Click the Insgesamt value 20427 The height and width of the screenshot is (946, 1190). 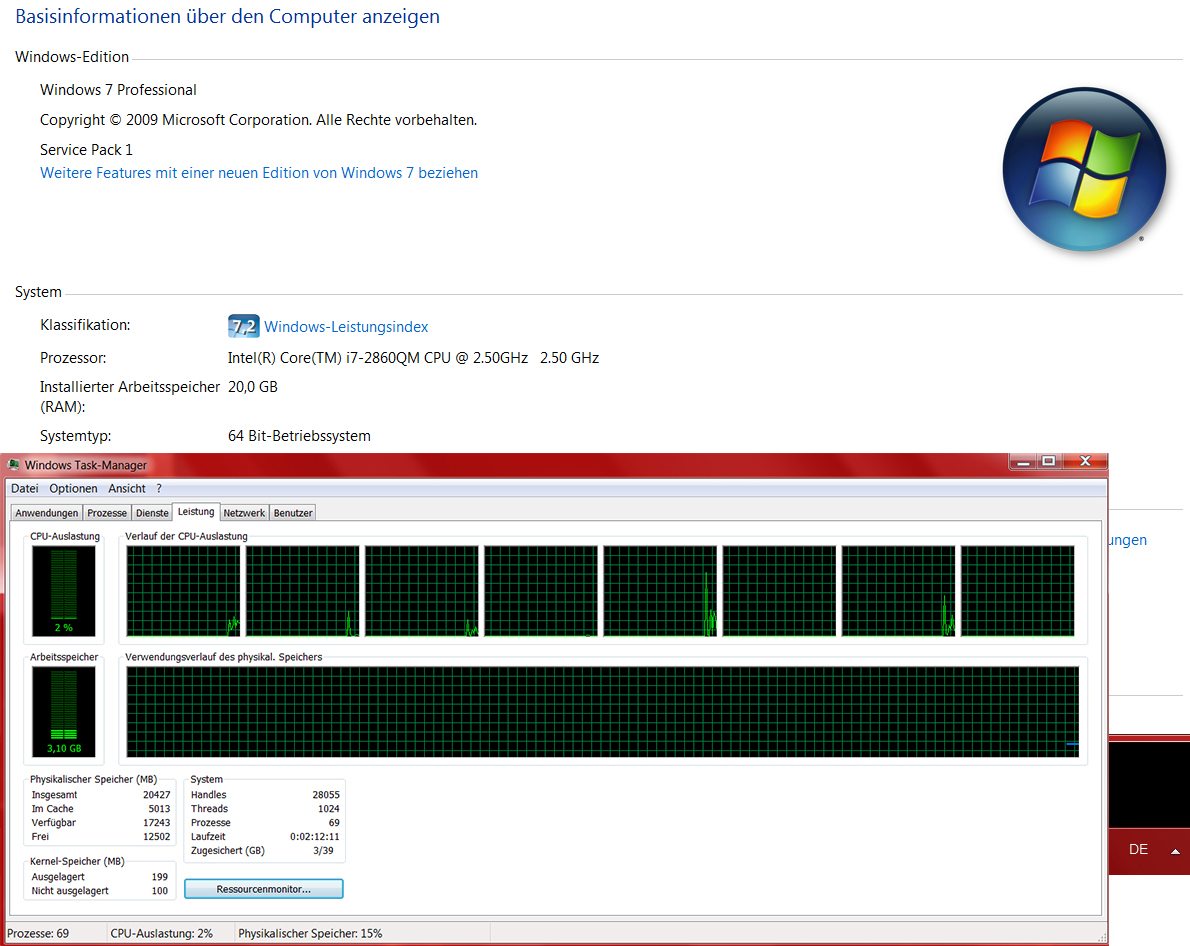click(x=156, y=795)
